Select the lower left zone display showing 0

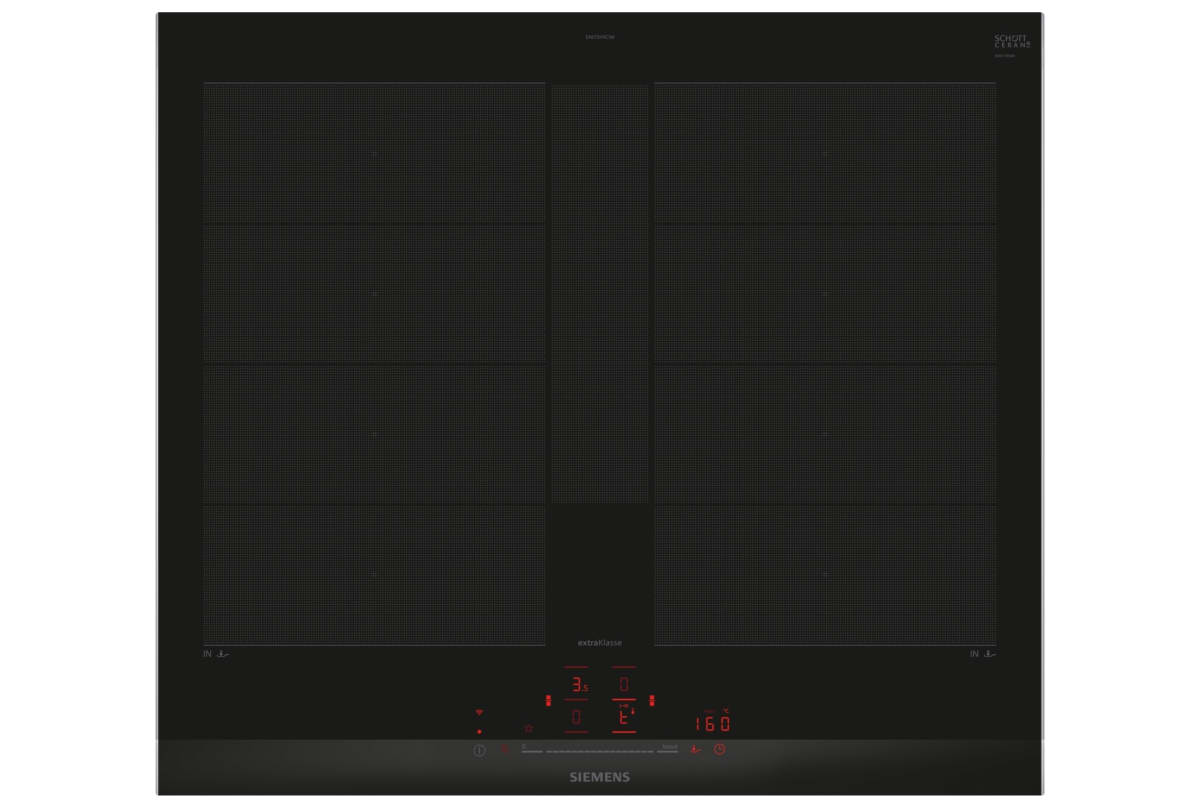(x=577, y=717)
